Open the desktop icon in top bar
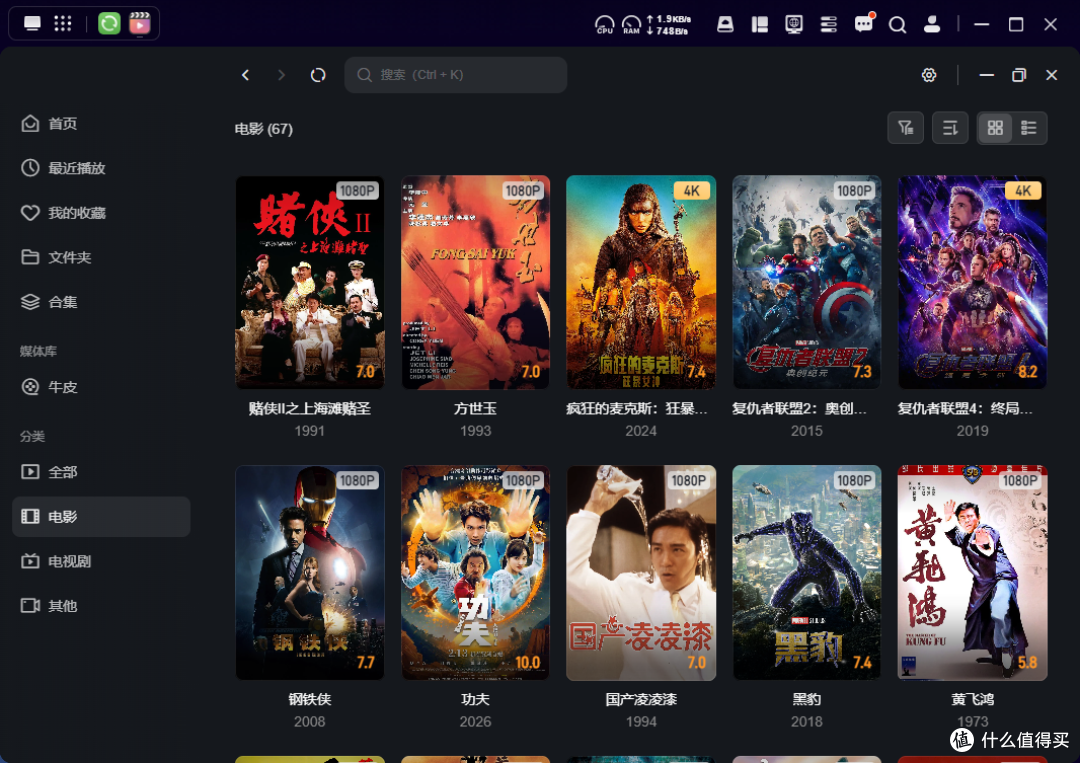 pyautogui.click(x=32, y=23)
